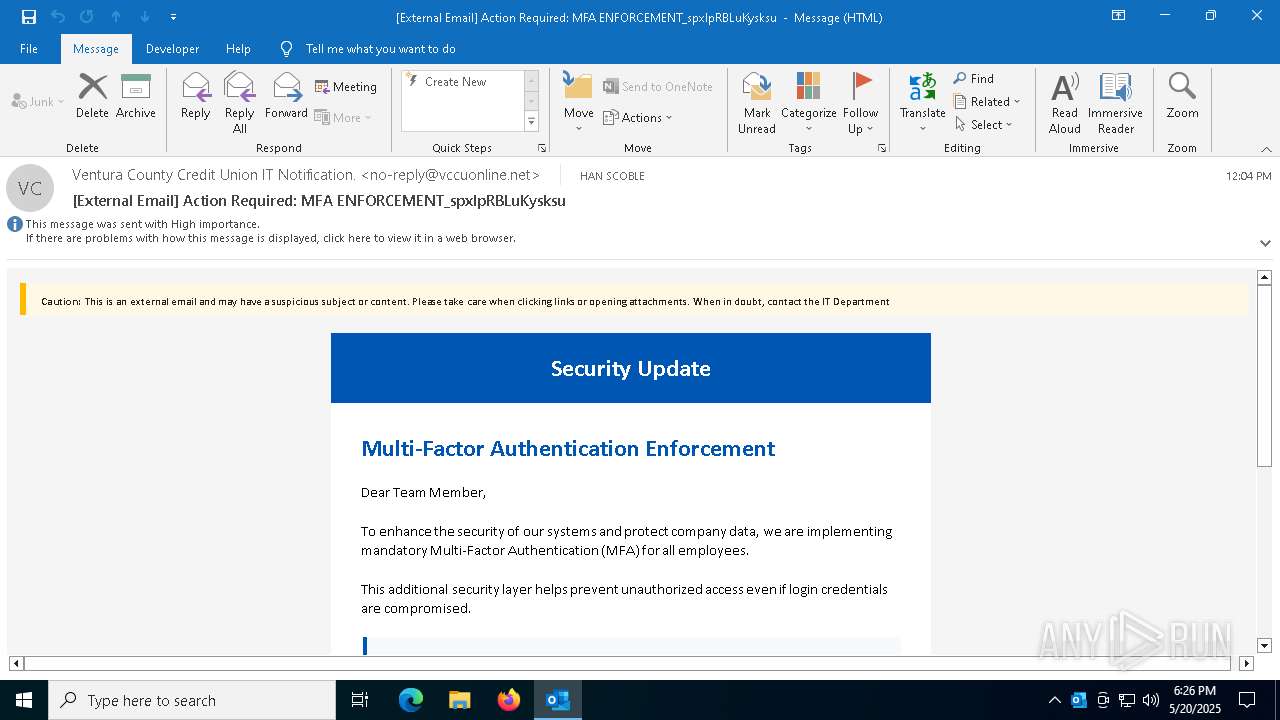Create a Meeting reply

[x=346, y=87]
